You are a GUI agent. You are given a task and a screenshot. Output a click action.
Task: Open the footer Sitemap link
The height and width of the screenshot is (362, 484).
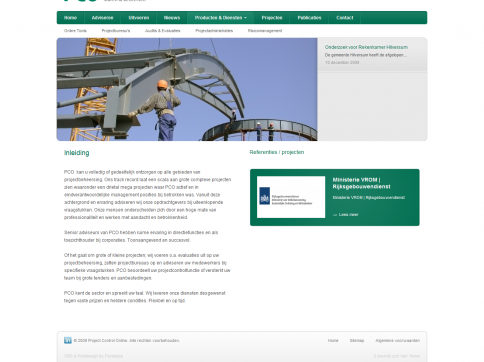(x=357, y=340)
